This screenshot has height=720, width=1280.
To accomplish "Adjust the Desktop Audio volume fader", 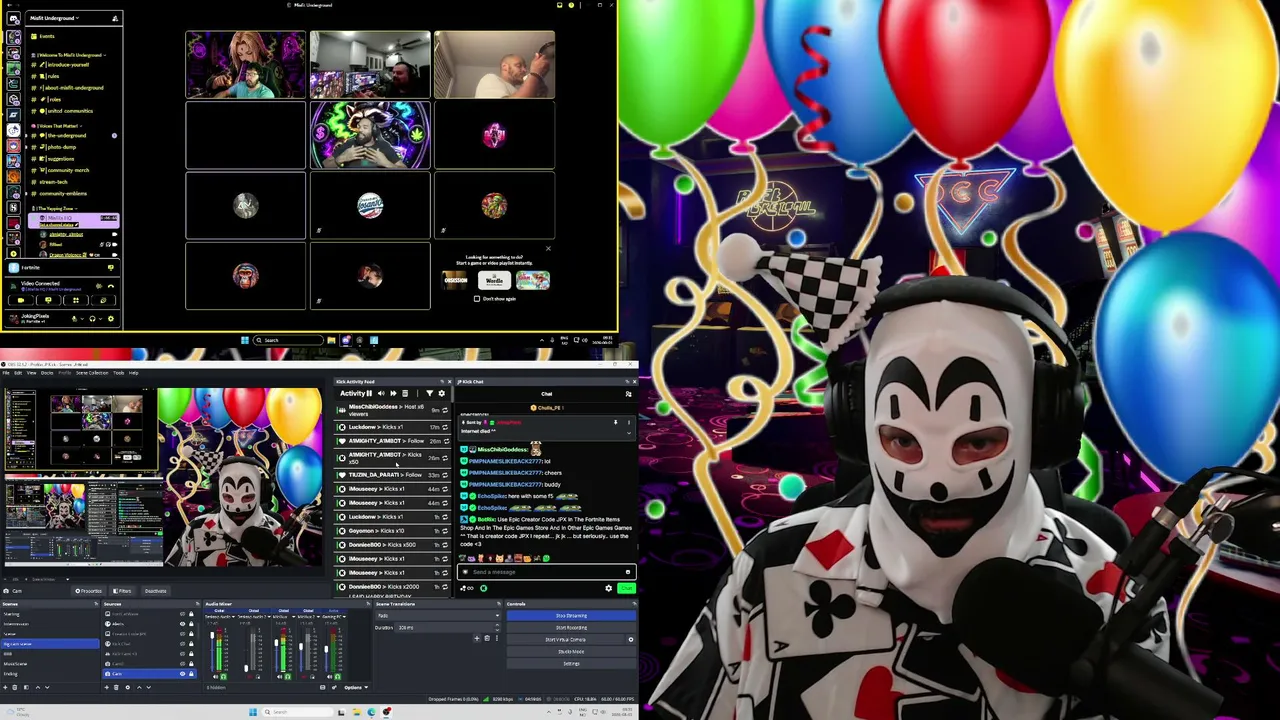I will 212,635.
